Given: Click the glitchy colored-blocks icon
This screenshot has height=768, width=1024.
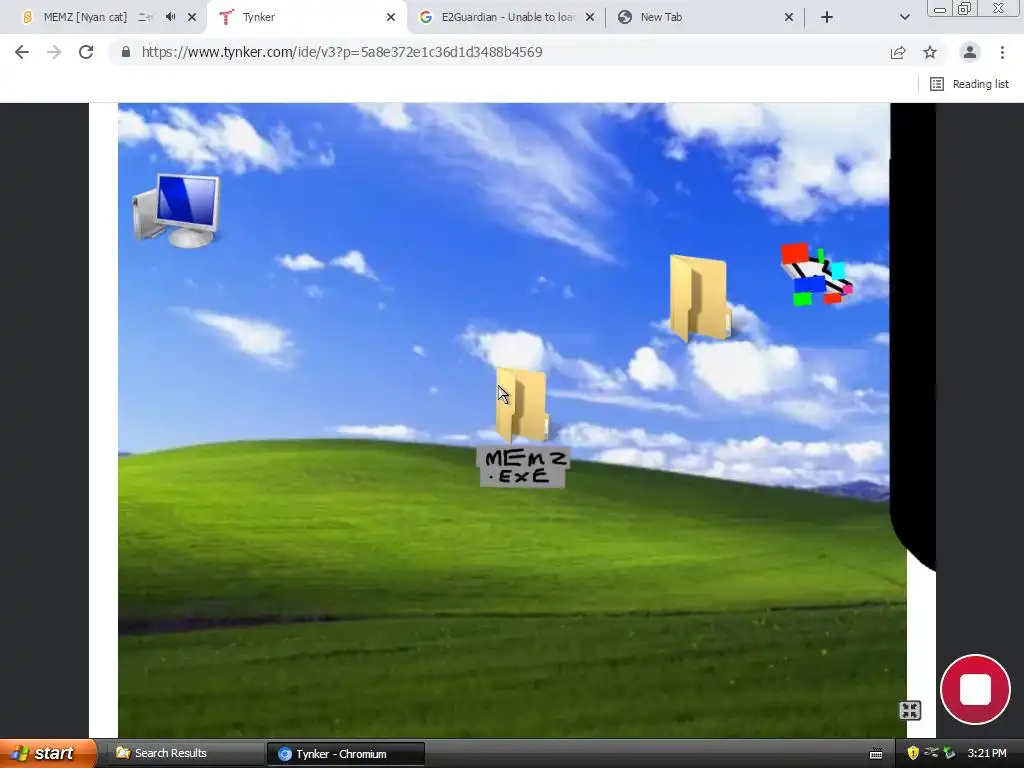Looking at the screenshot, I should point(816,274).
